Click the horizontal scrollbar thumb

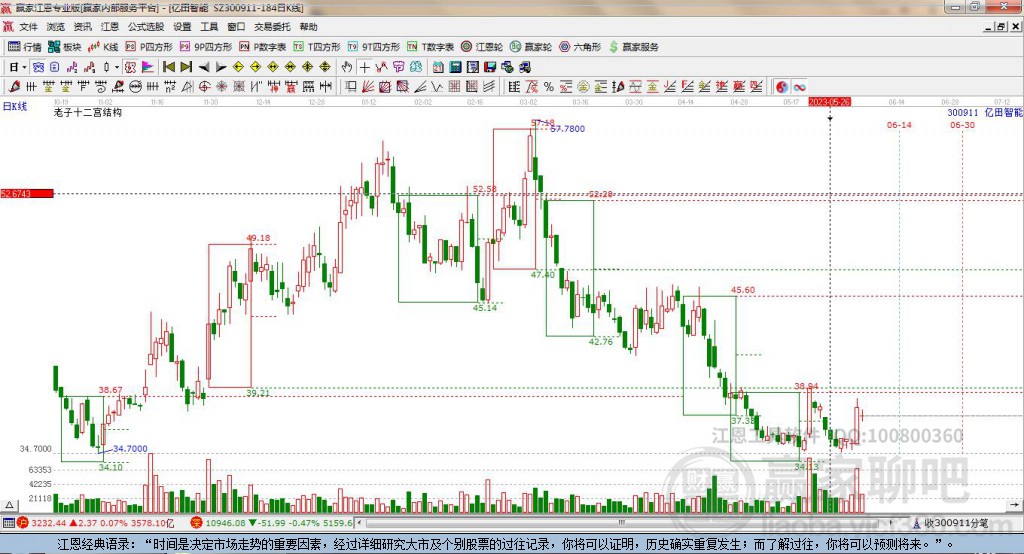621,523
